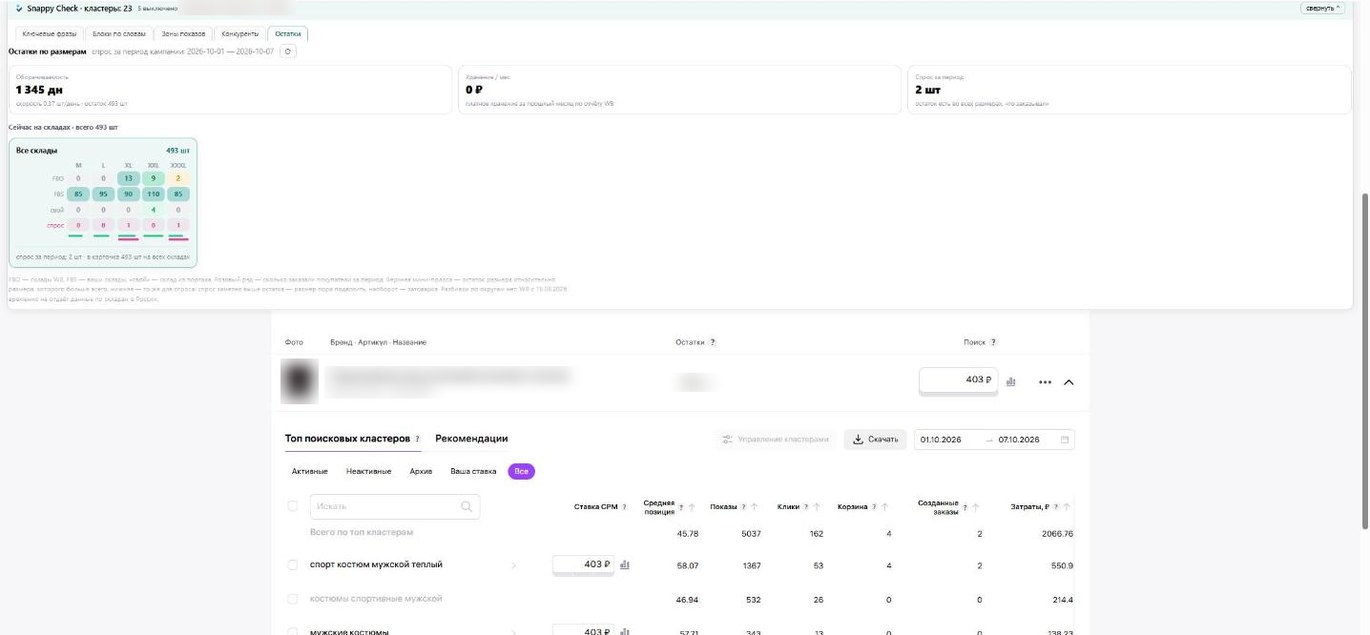The width and height of the screenshot is (1370, 635).
Task: Click the Скачать download button
Action: (875, 440)
